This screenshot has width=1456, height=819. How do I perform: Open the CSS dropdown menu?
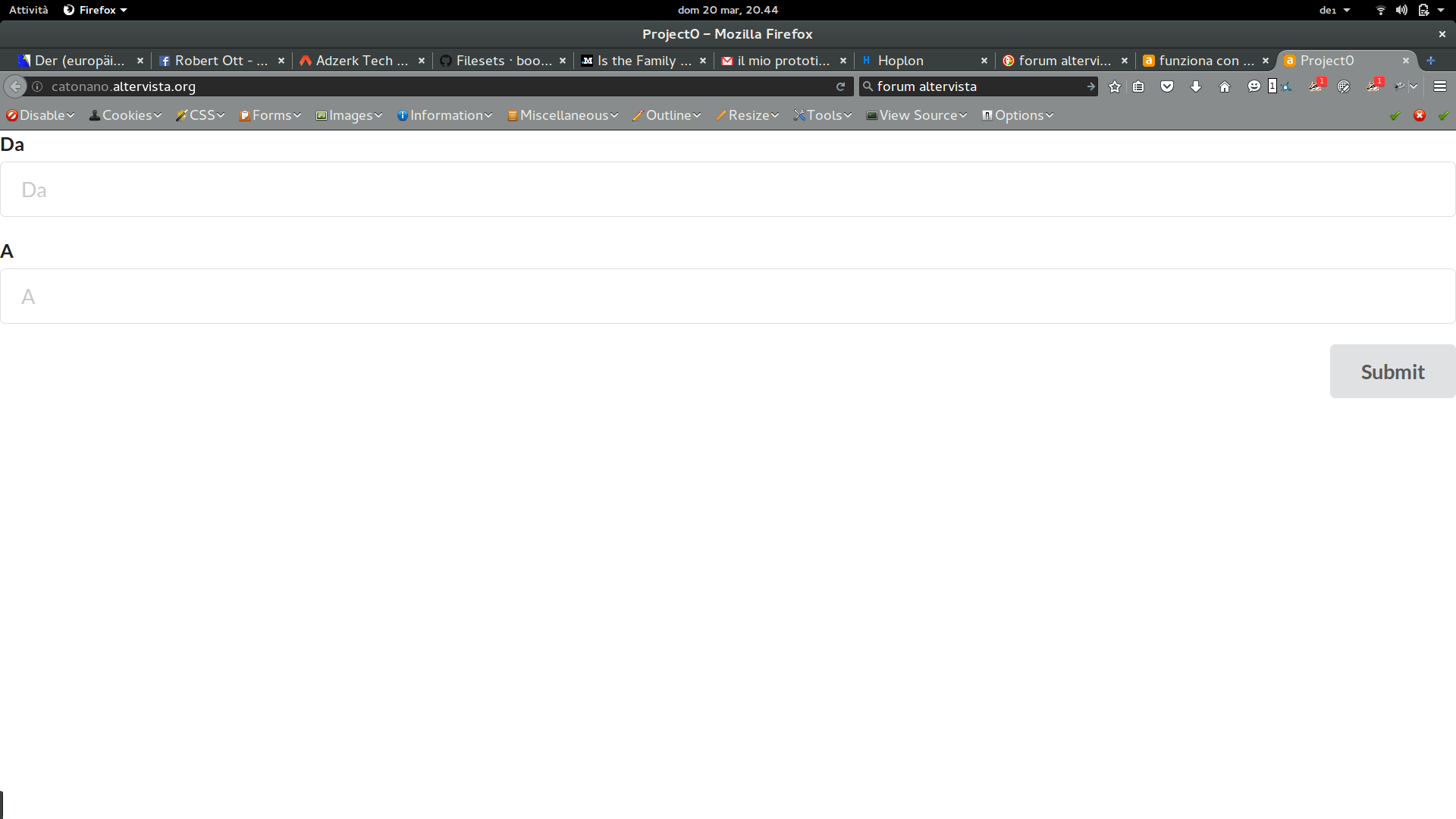[200, 115]
